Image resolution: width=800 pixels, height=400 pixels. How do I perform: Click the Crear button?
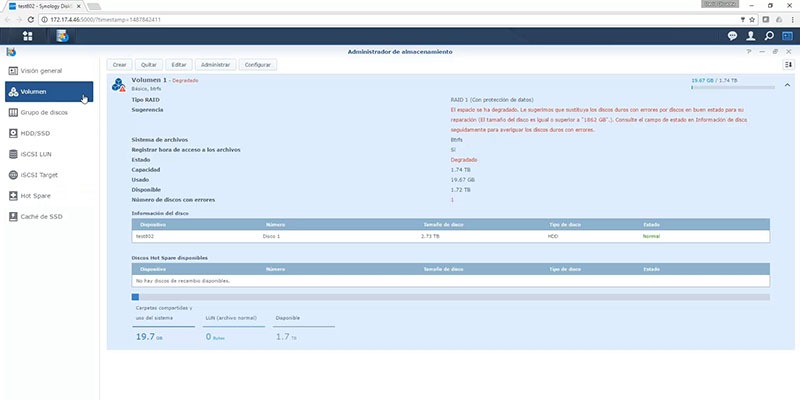119,65
